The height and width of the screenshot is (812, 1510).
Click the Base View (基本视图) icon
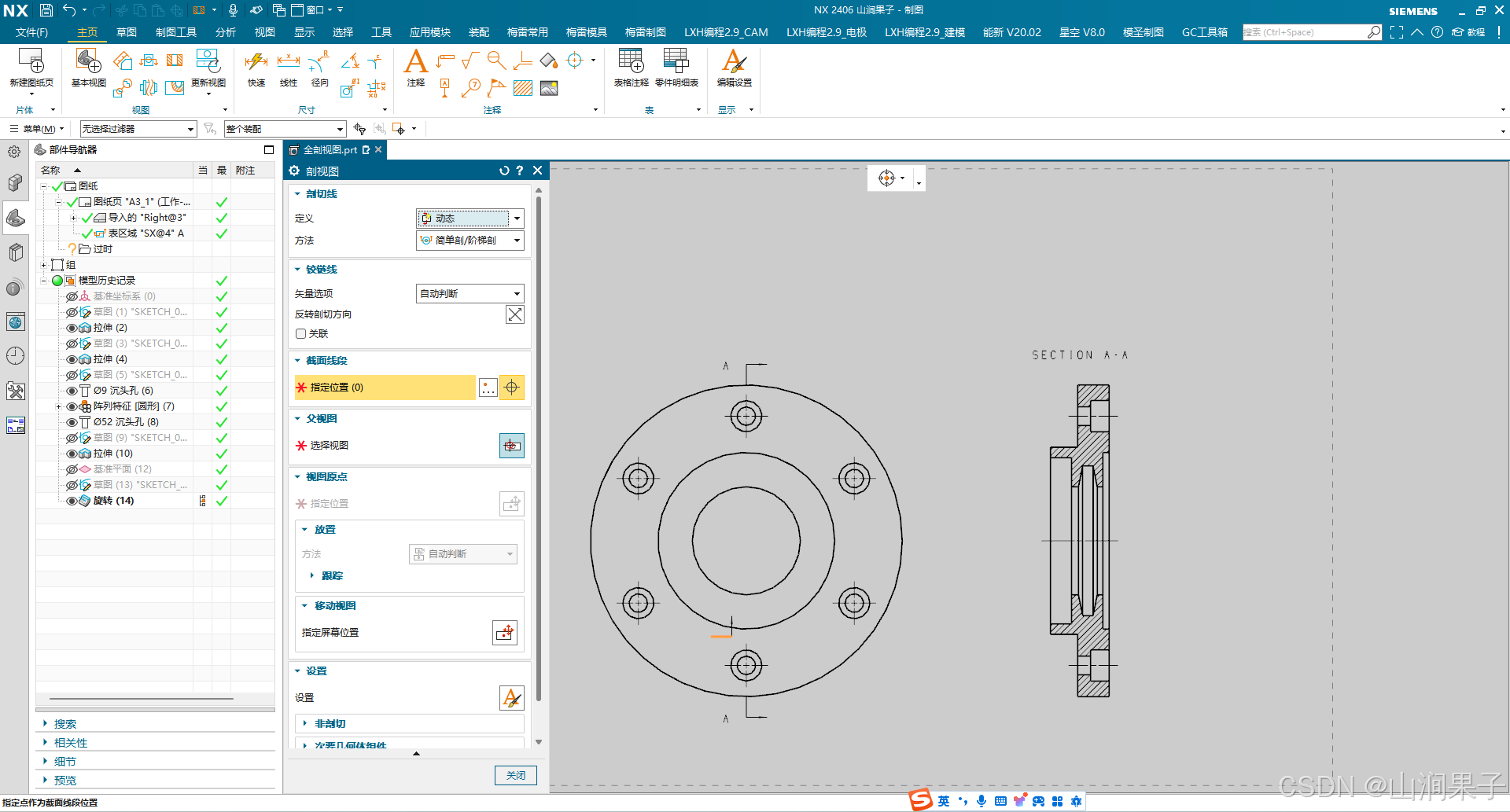coord(88,61)
